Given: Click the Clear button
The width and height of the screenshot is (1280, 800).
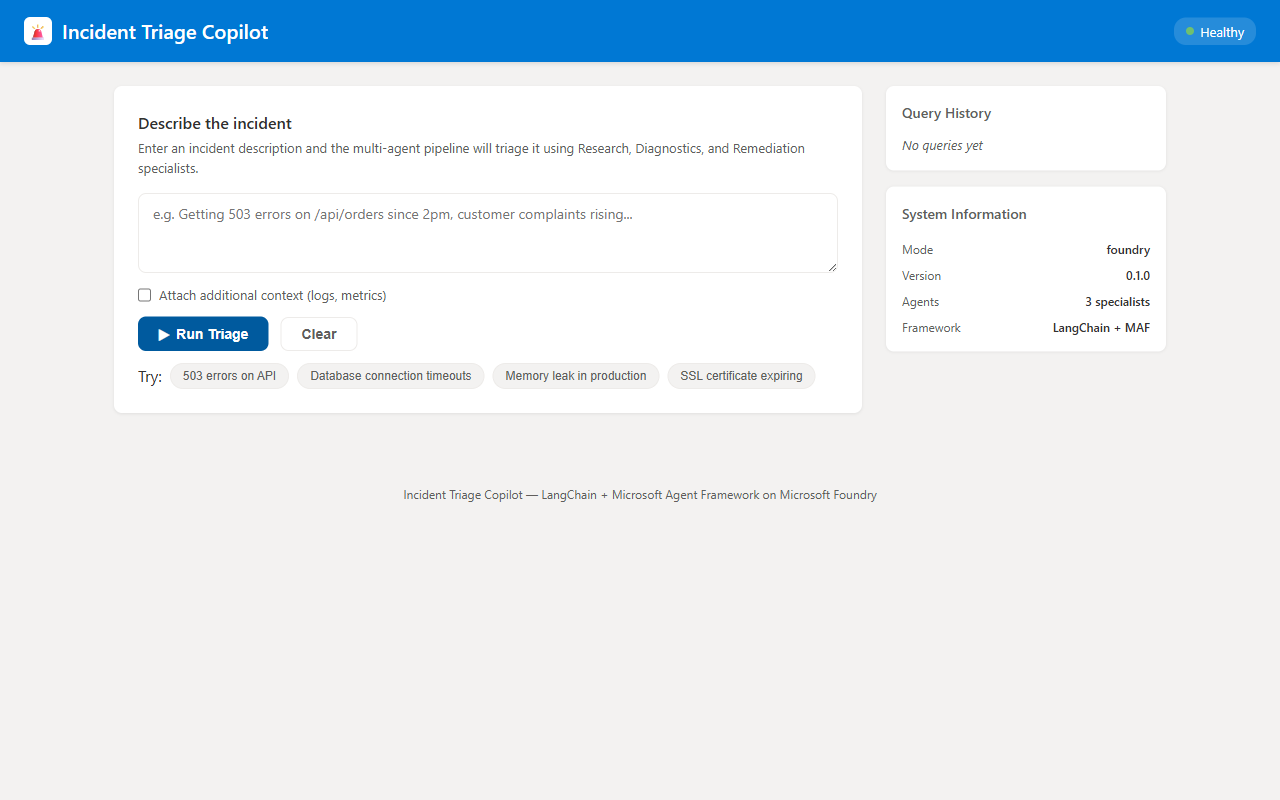Looking at the screenshot, I should click(318, 334).
